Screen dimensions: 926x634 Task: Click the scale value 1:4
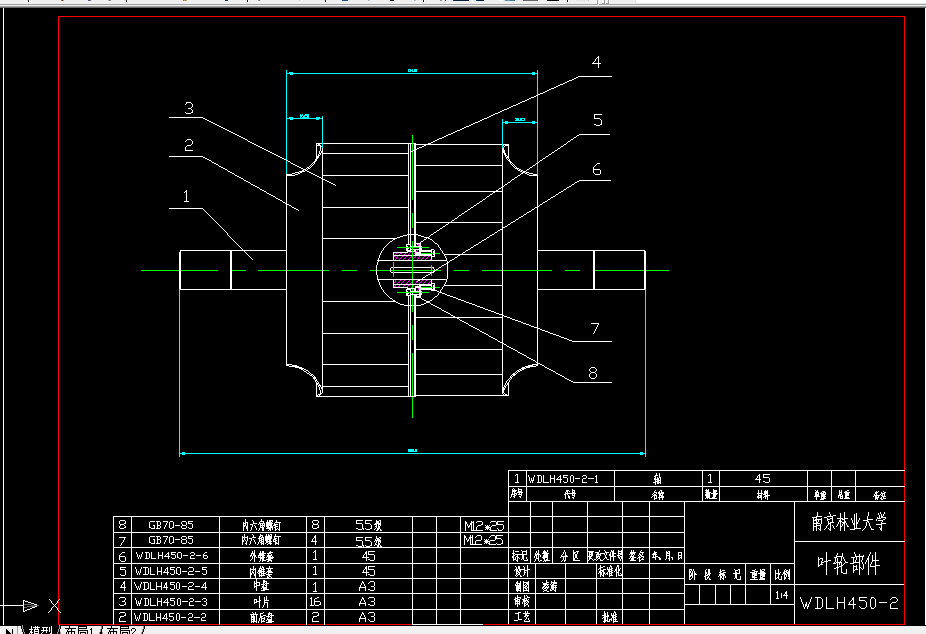click(x=782, y=595)
